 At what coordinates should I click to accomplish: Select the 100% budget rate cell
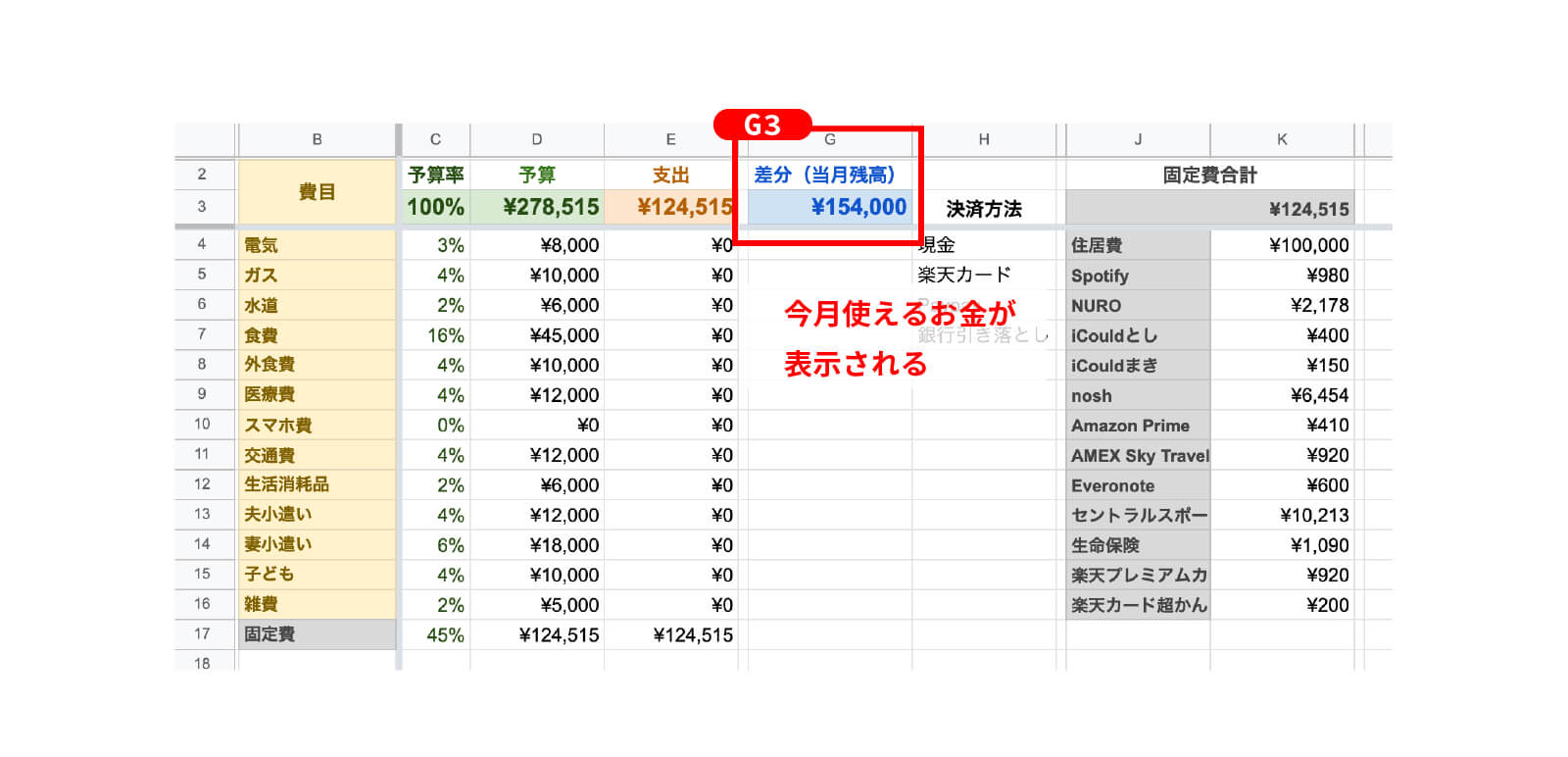[436, 207]
